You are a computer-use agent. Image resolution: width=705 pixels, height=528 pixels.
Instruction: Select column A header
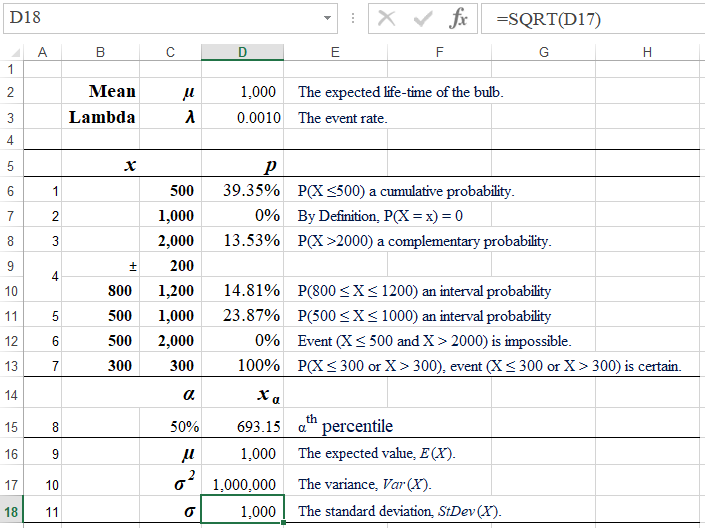click(42, 53)
